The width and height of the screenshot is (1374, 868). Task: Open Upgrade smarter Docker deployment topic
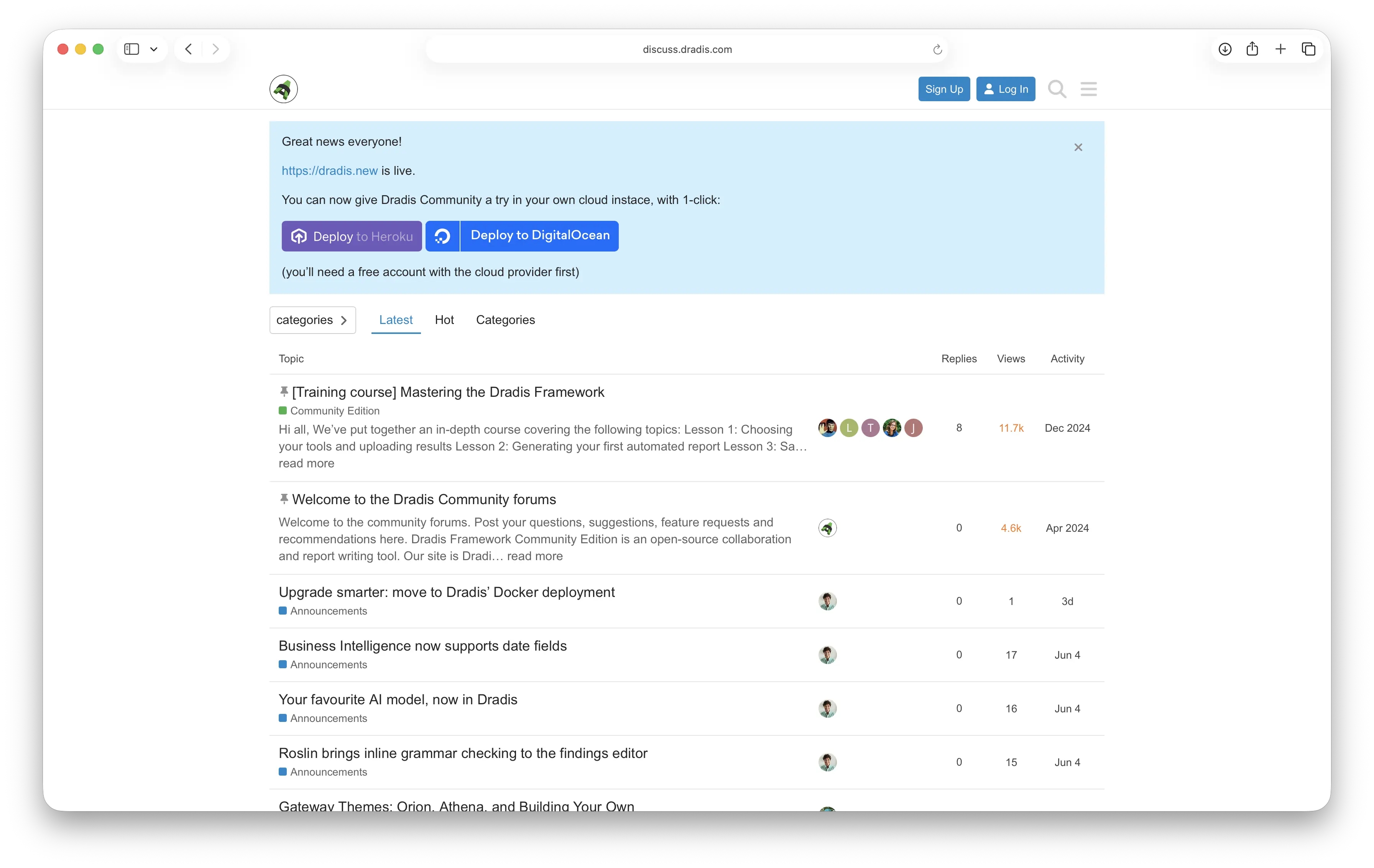pyautogui.click(x=446, y=592)
